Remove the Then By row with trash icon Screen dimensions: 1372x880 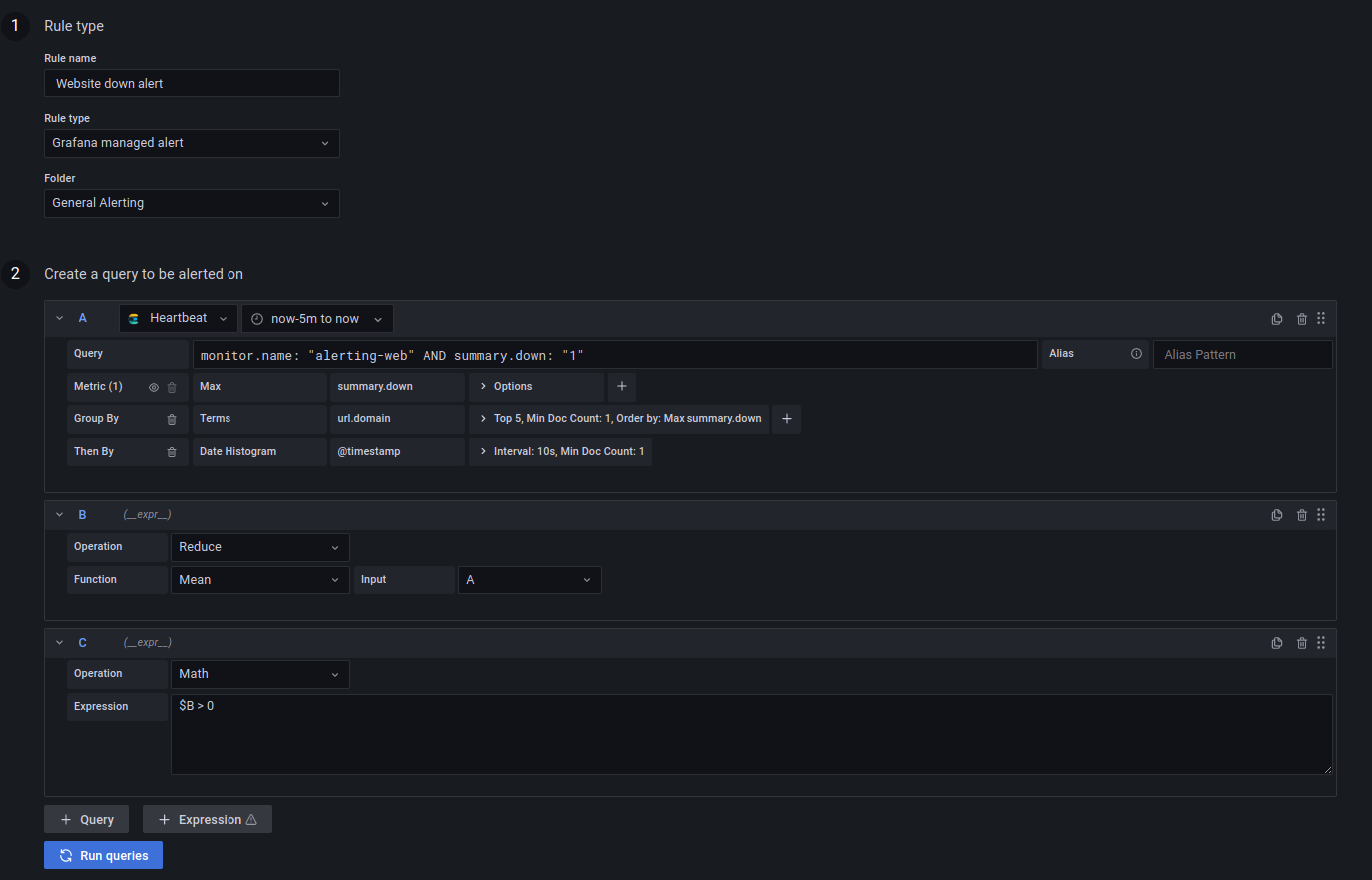click(172, 452)
